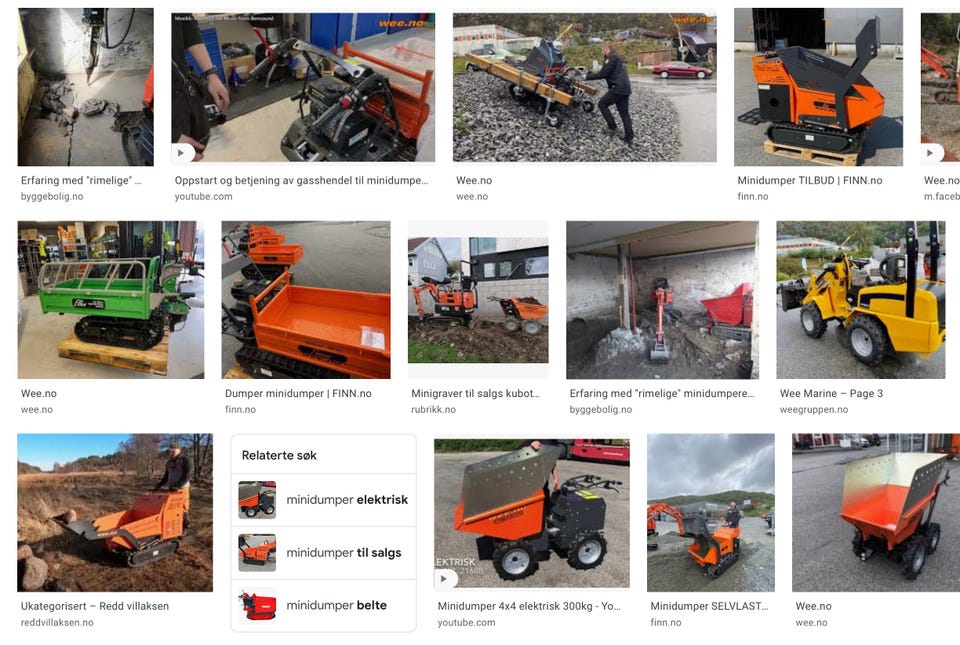Screen dimensions: 960x645
Task: Click the 'Wee Marine – Page 3' title
Action: click(x=831, y=393)
